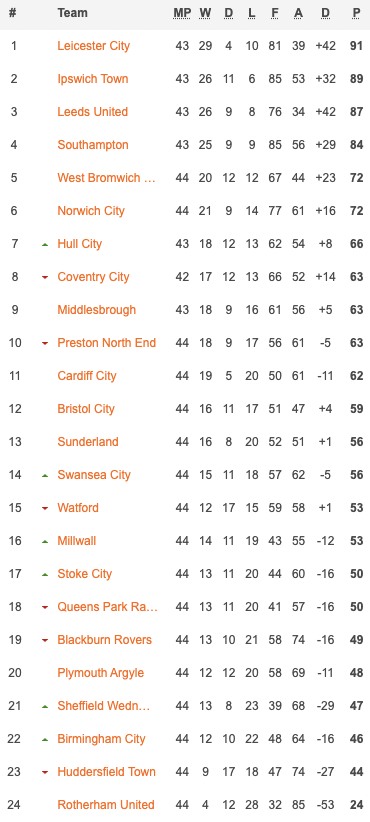Click the red down arrow beside Coventry City
This screenshot has width=370, height=822.
[45, 277]
